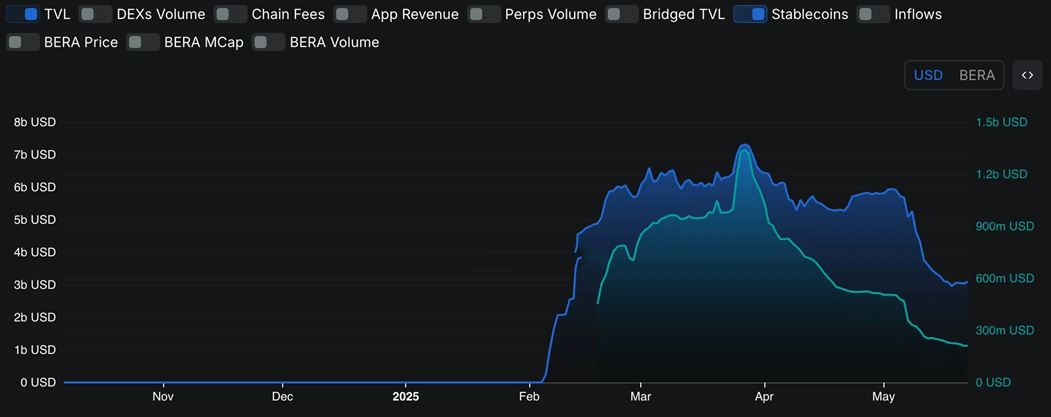The width and height of the screenshot is (1051, 417).
Task: Toggle the Bridged TVL switch
Action: coord(621,14)
